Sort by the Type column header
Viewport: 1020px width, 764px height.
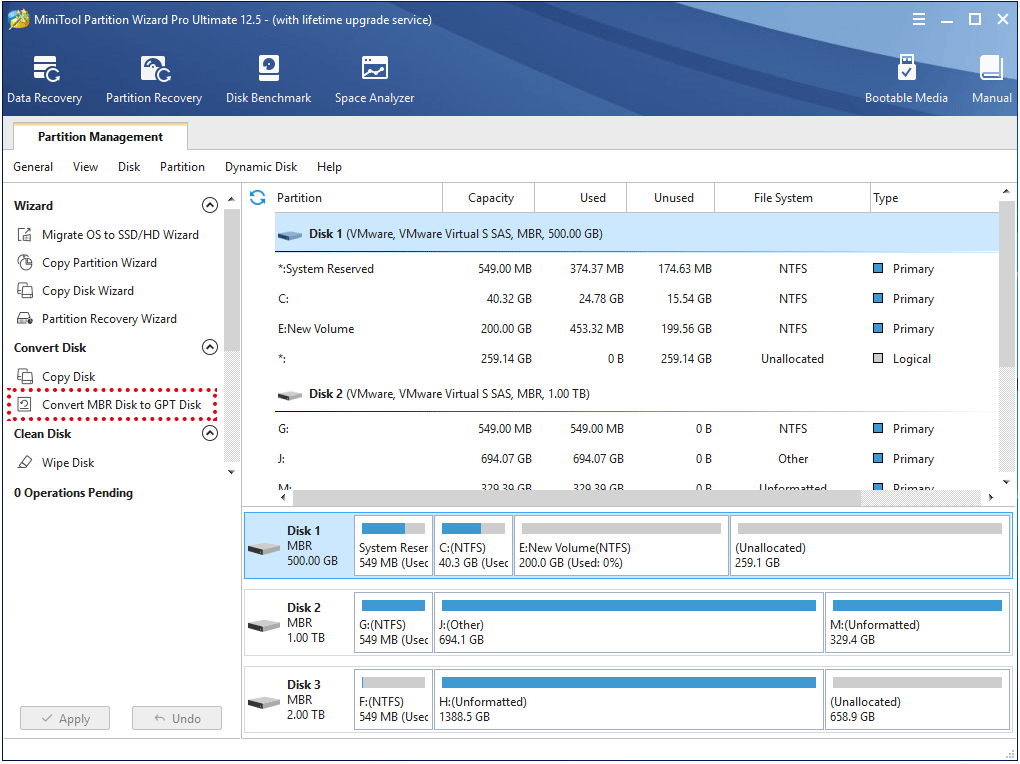933,198
